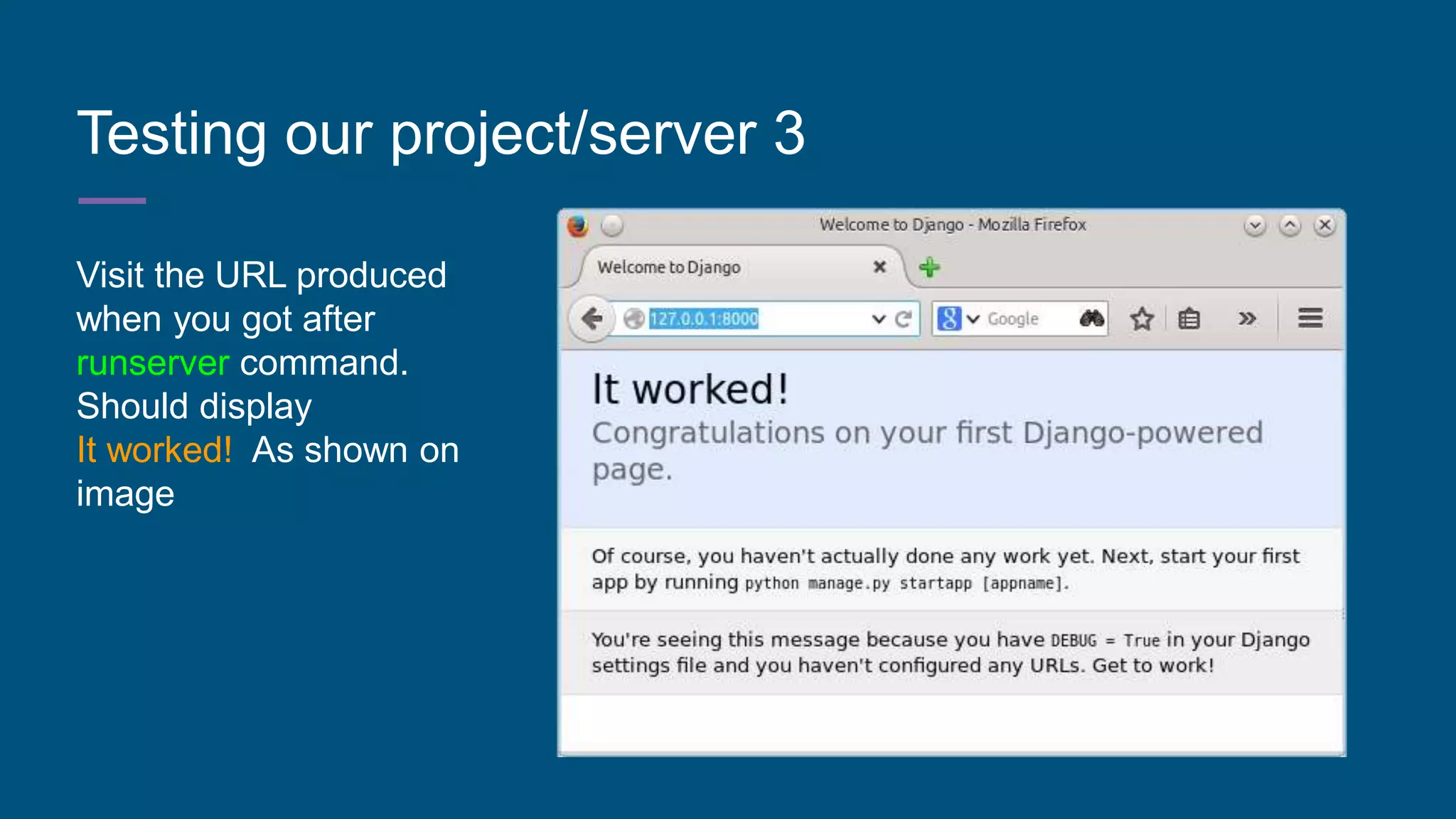Click the globe site identity icon

(x=633, y=319)
